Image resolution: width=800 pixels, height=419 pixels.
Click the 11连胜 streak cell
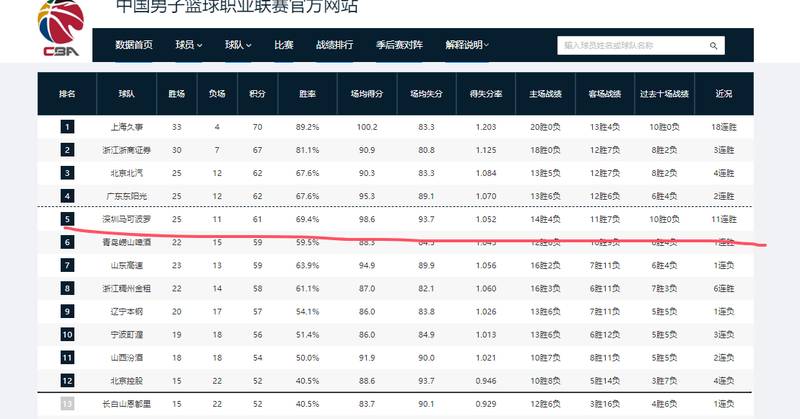coord(723,219)
